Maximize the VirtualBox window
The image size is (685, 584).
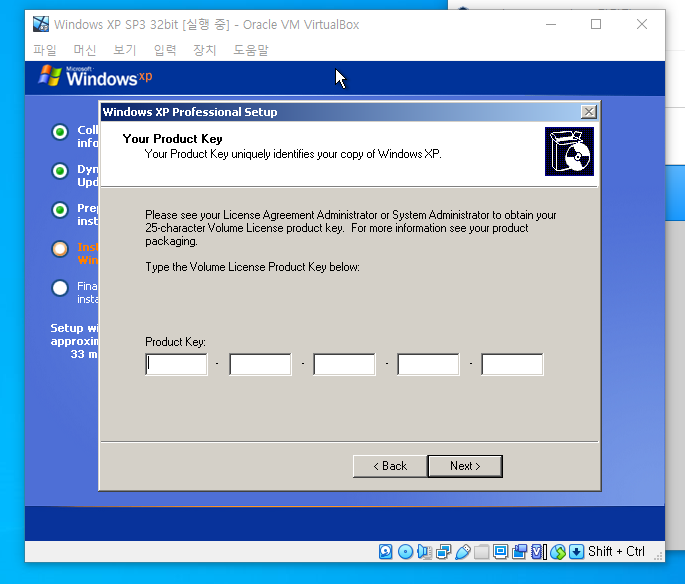tap(596, 24)
